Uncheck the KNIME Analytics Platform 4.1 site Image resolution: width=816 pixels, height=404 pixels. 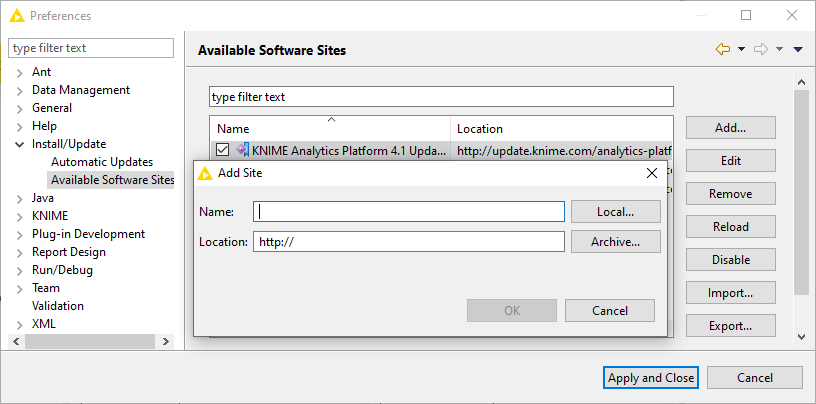pos(223,150)
